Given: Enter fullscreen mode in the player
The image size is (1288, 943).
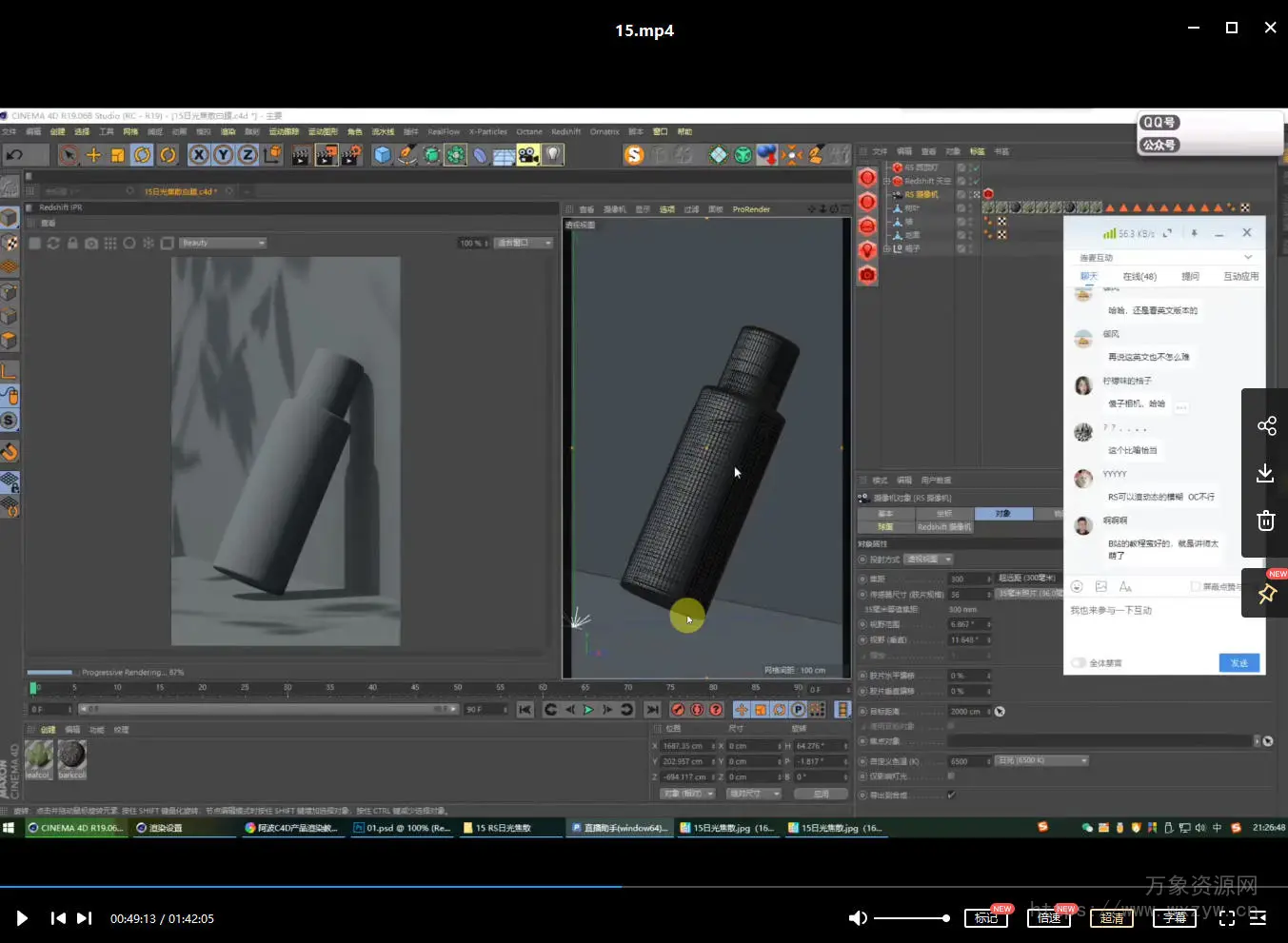Looking at the screenshot, I should [1227, 918].
